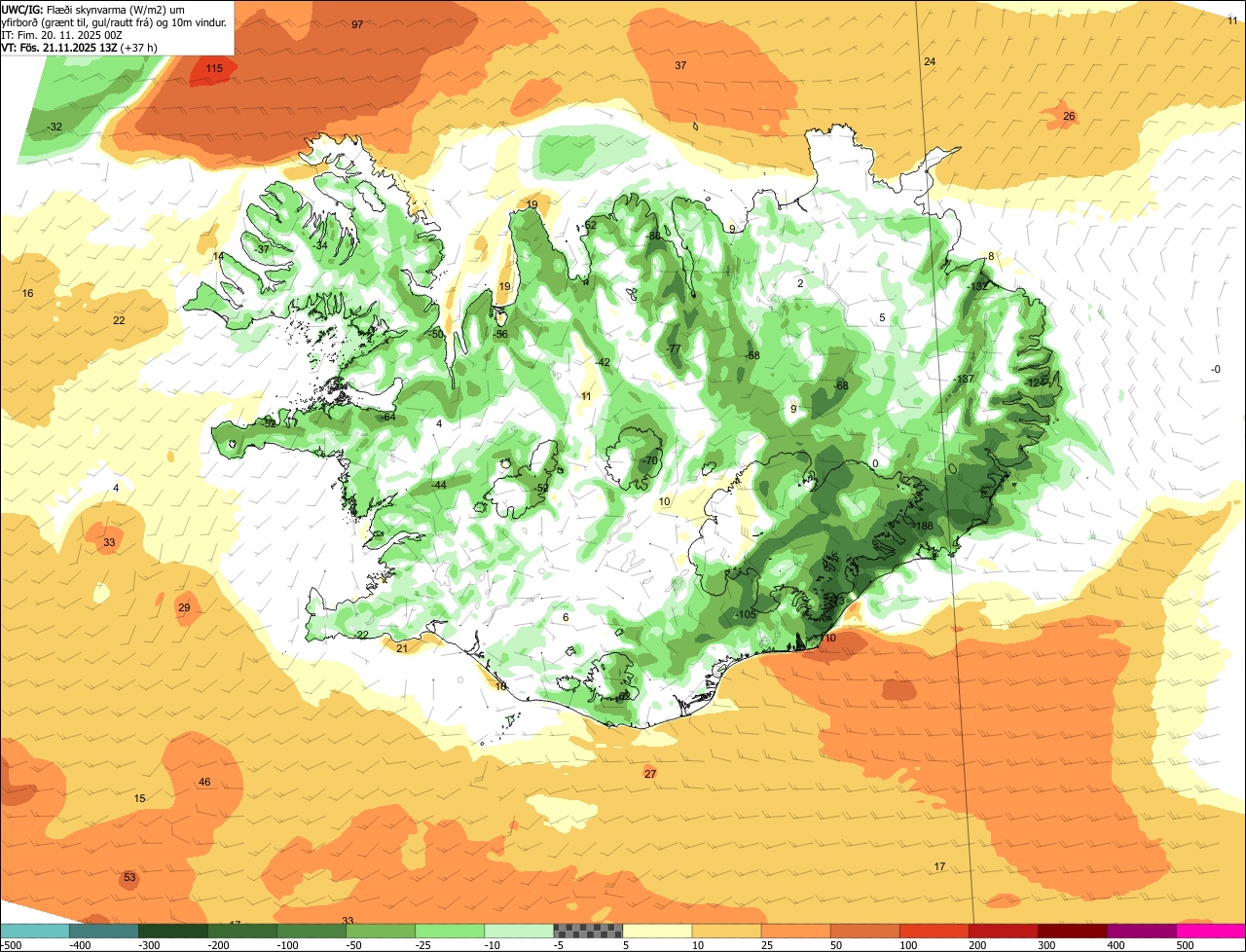Click the map value -64
1246x952 pixels.
[x=388, y=418]
